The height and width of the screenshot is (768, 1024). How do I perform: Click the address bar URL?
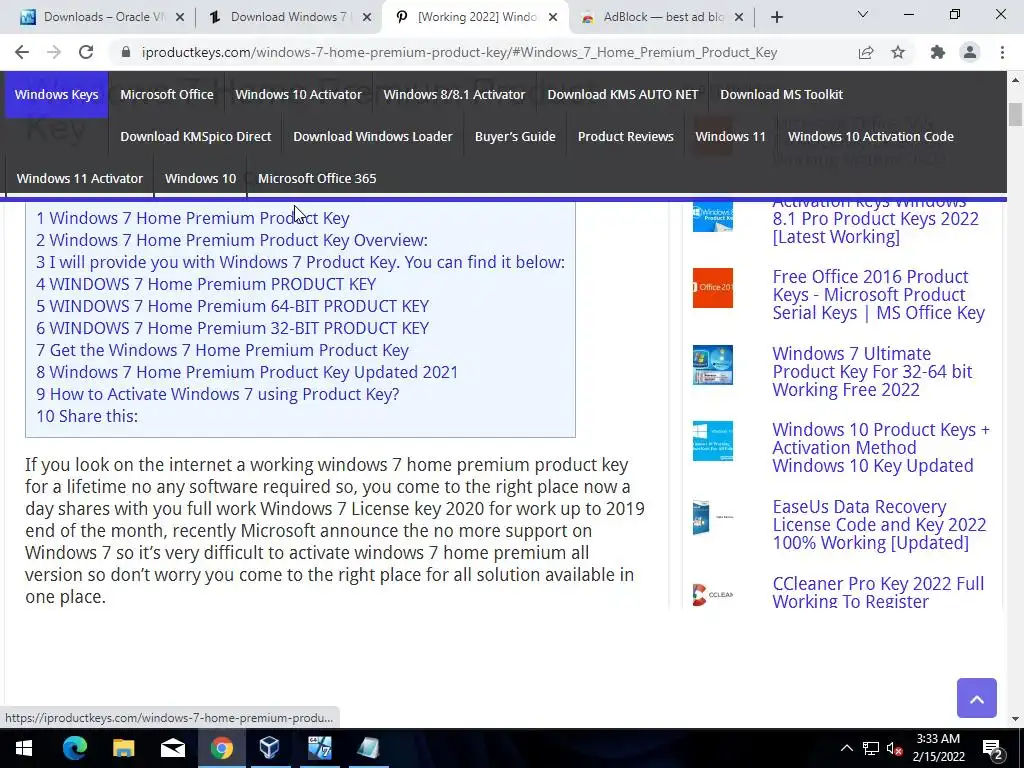click(458, 52)
